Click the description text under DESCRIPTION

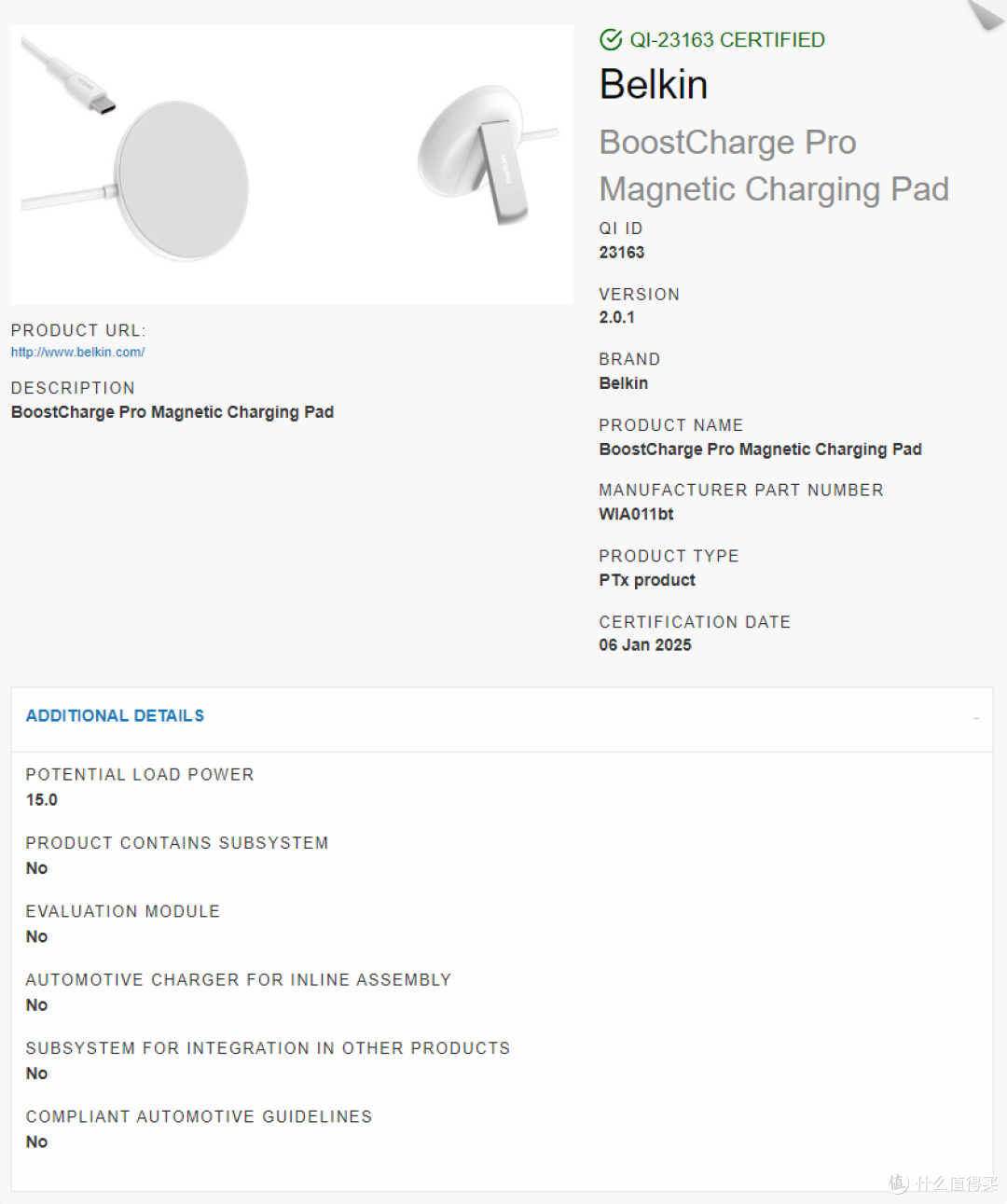pyautogui.click(x=172, y=412)
